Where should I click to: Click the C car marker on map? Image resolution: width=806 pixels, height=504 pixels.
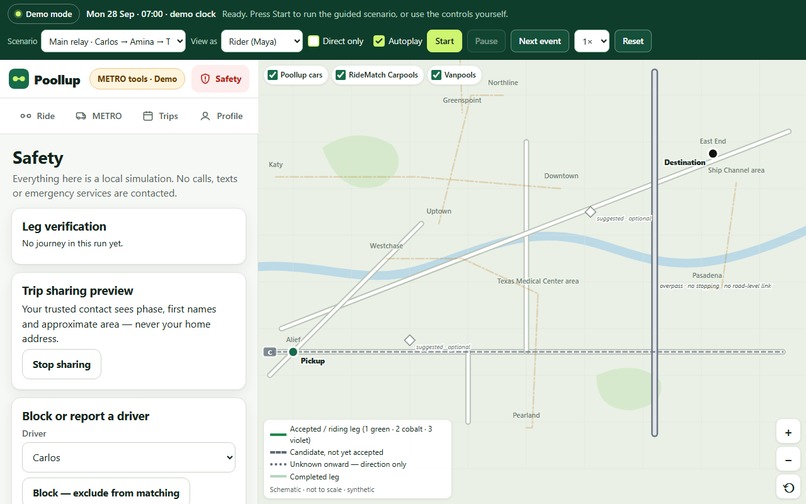pyautogui.click(x=269, y=352)
